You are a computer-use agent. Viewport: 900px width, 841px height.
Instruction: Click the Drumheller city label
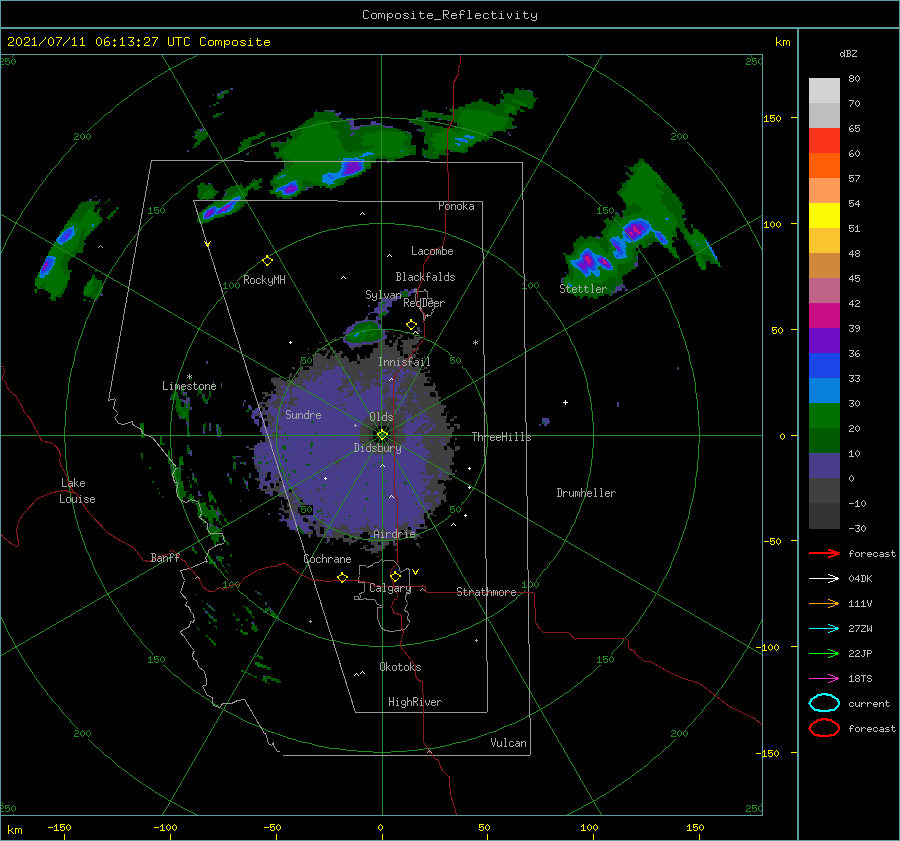click(586, 493)
